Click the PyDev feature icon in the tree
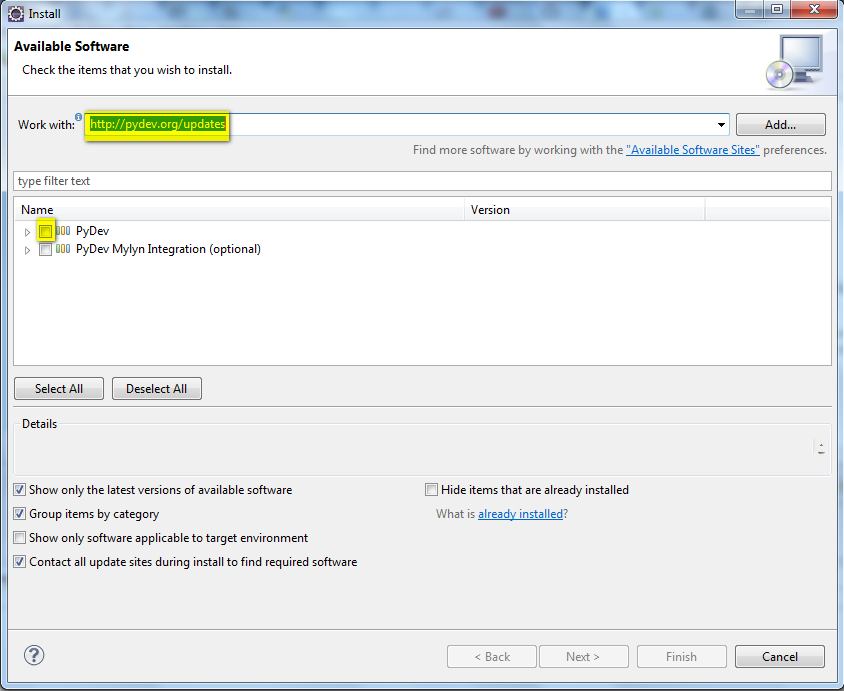 point(61,231)
